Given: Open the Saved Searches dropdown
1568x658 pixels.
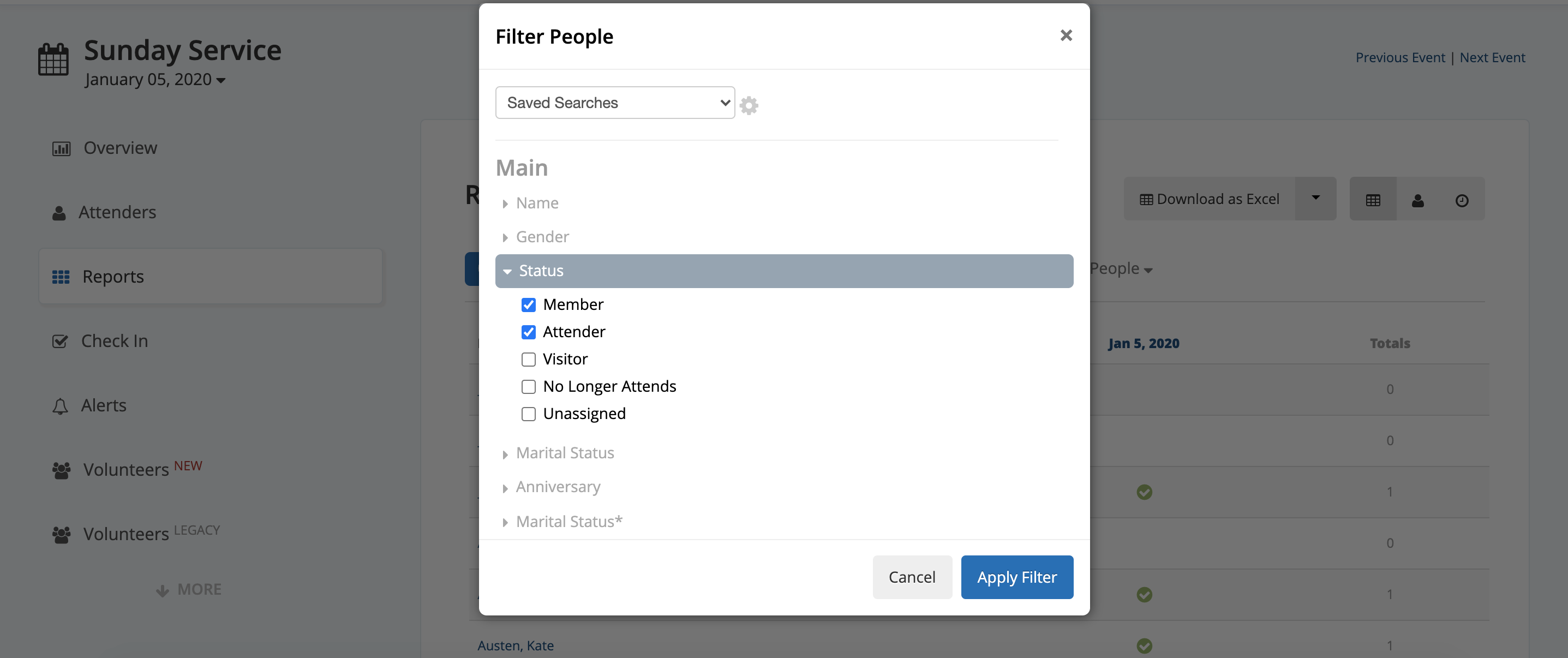Looking at the screenshot, I should tap(615, 102).
